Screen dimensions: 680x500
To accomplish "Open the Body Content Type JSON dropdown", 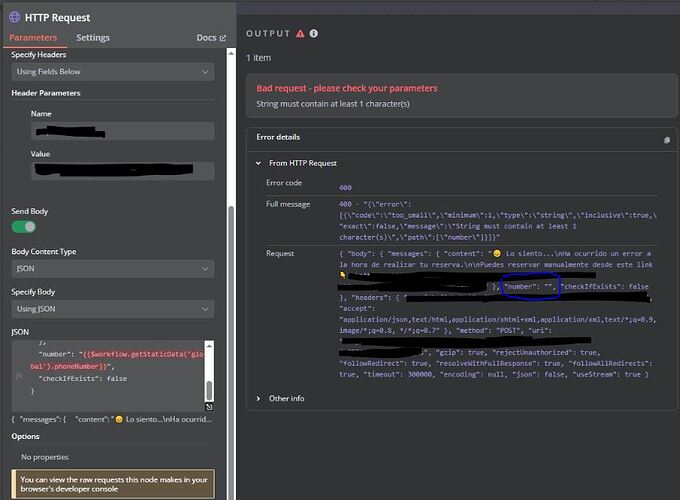I will [x=113, y=269].
